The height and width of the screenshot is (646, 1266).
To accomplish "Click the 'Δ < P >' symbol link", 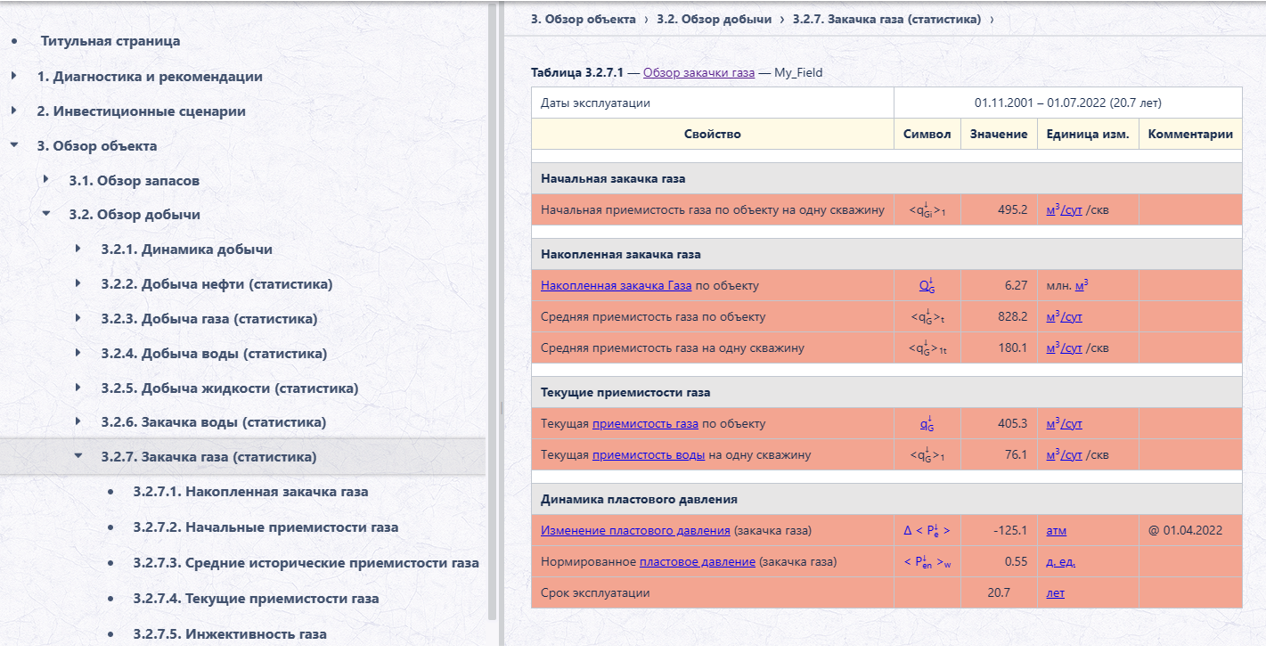I will point(927,531).
